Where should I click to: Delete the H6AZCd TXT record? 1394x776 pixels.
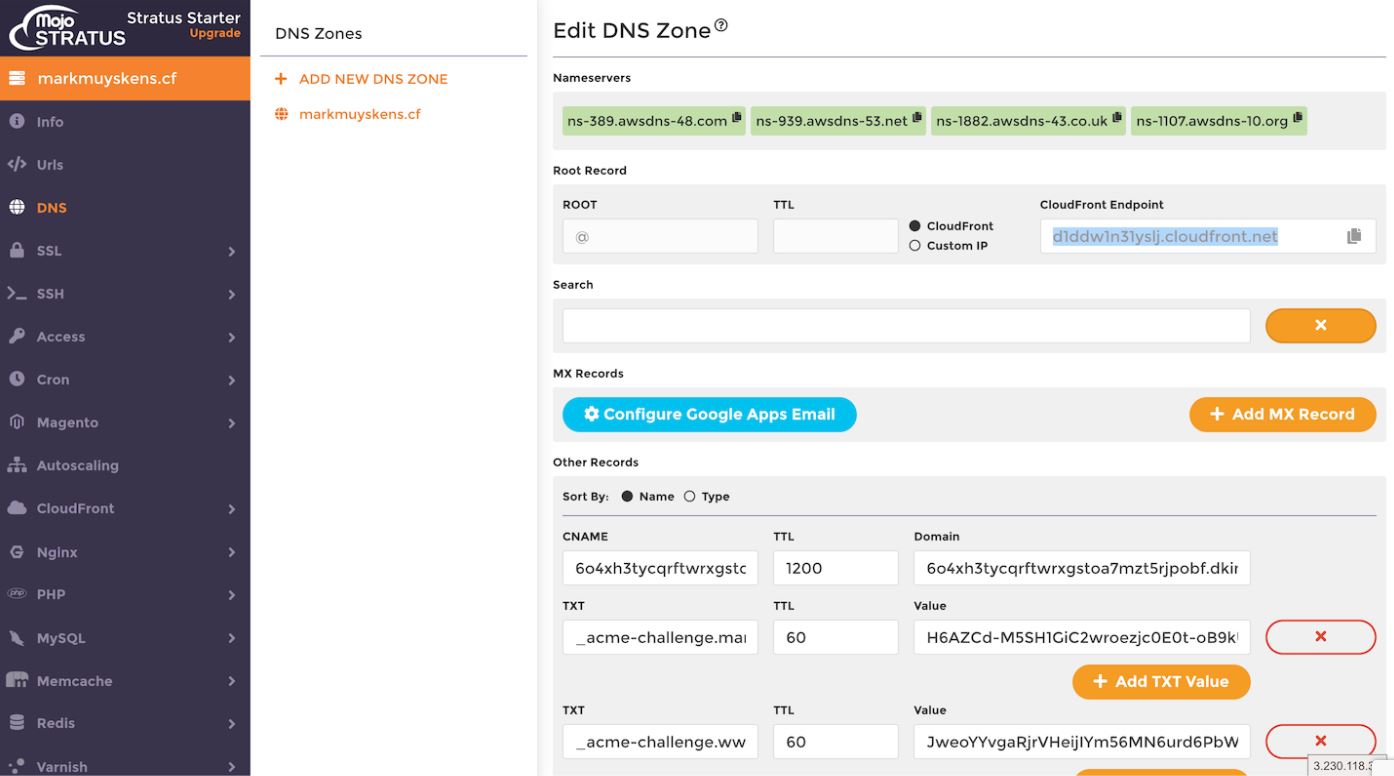[x=1320, y=637]
